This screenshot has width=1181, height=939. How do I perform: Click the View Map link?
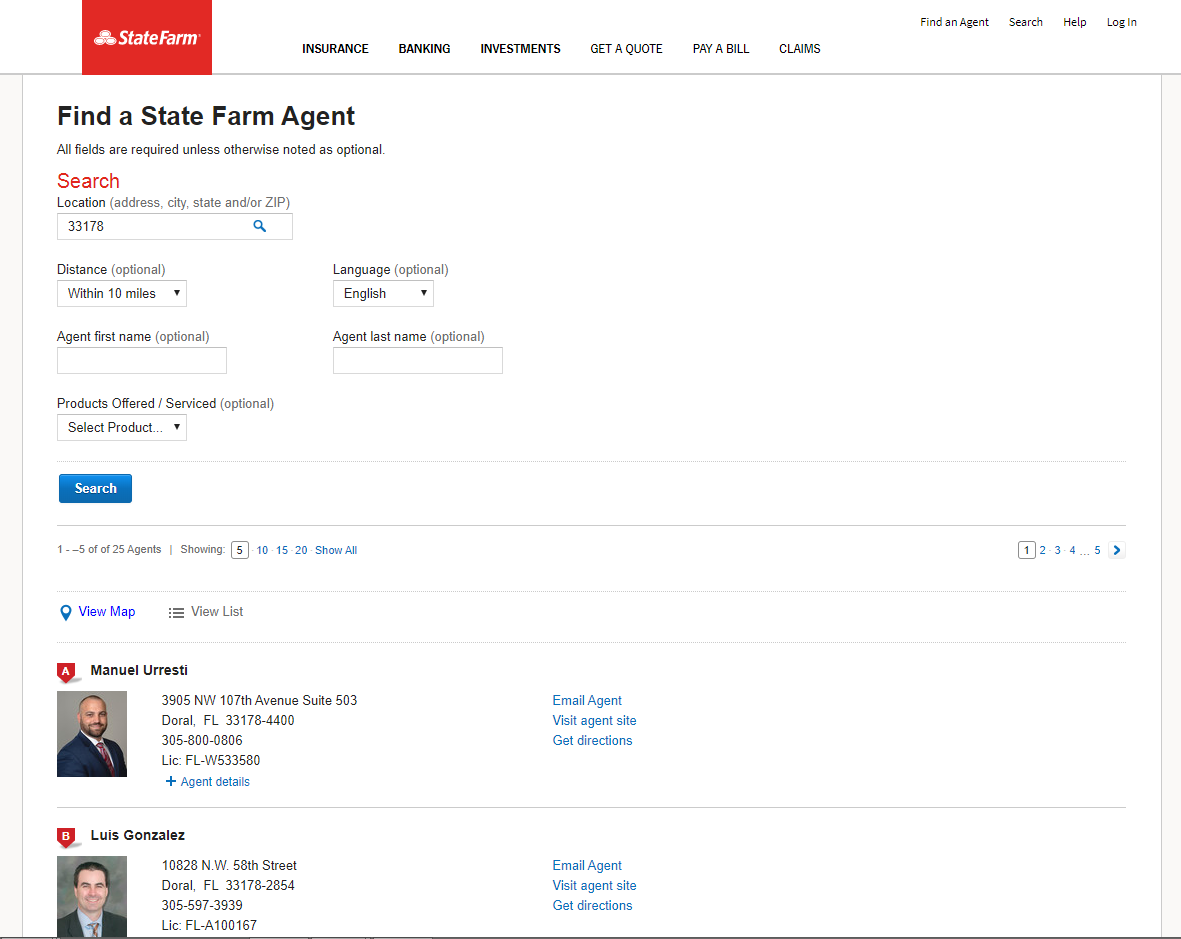(x=107, y=611)
